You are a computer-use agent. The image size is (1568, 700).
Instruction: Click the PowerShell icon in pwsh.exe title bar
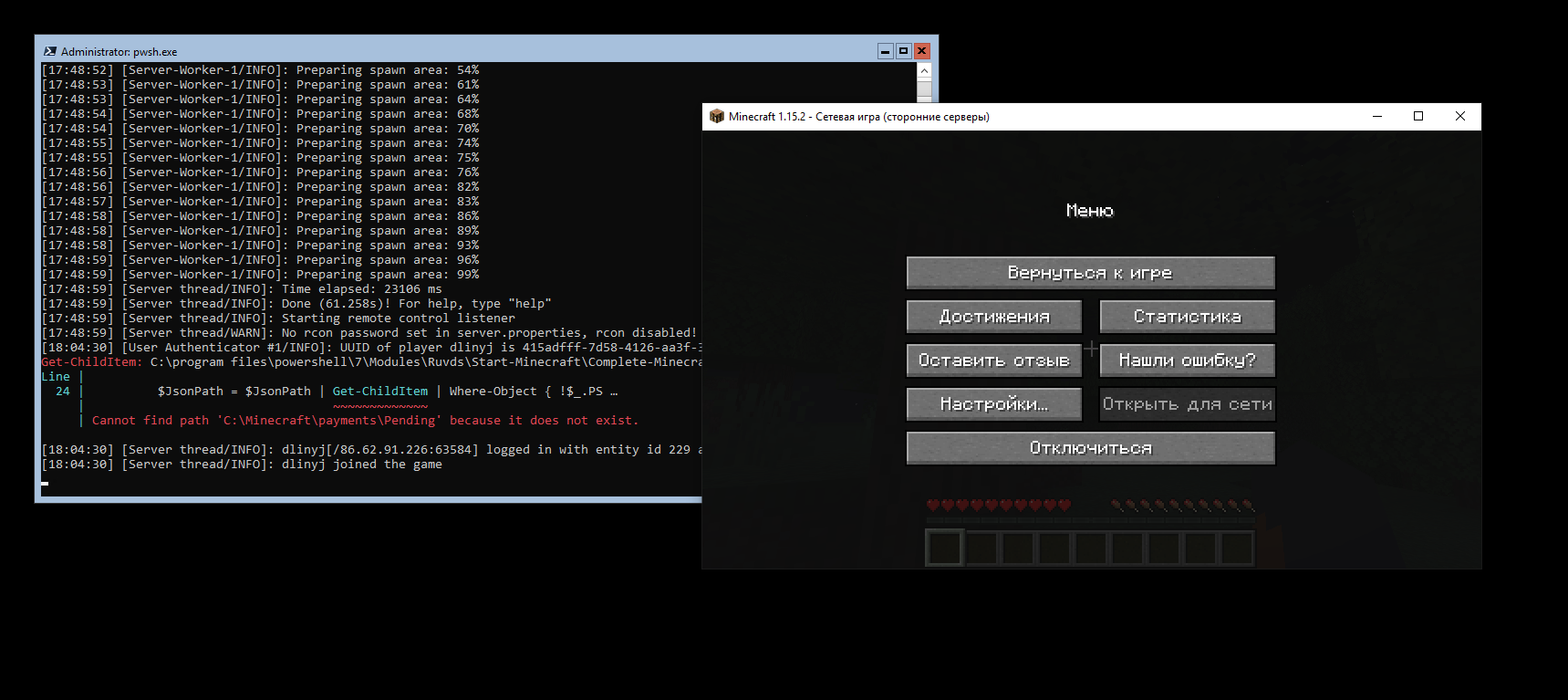click(x=50, y=51)
